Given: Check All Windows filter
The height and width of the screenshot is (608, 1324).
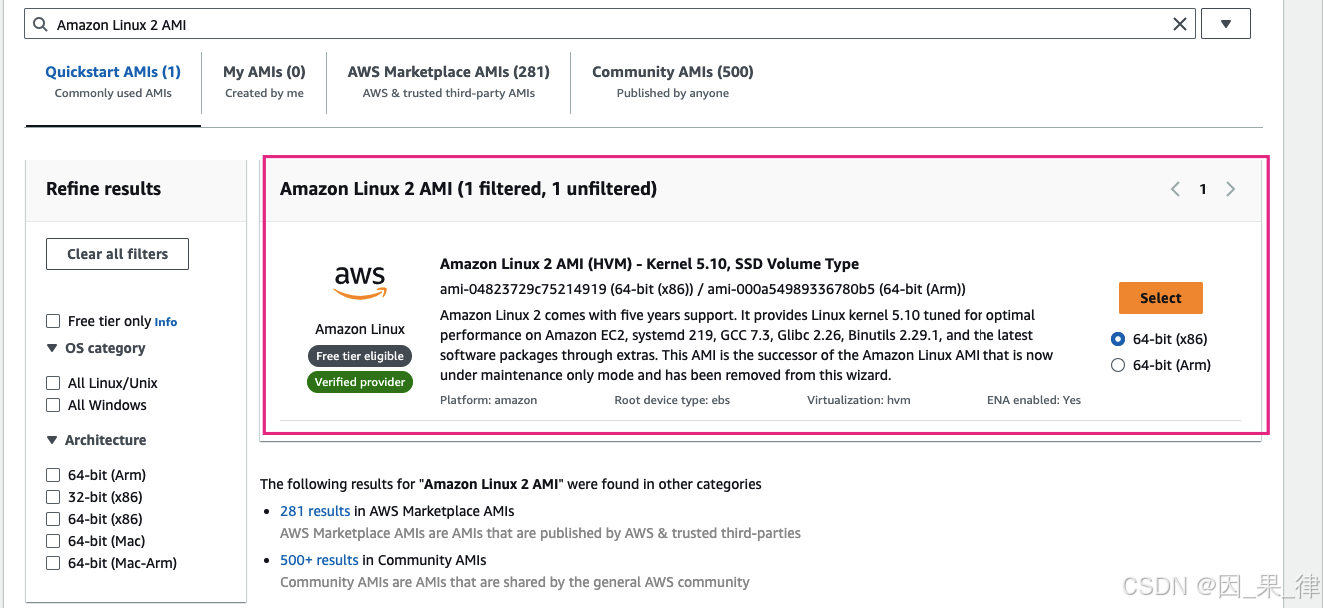Looking at the screenshot, I should point(53,405).
